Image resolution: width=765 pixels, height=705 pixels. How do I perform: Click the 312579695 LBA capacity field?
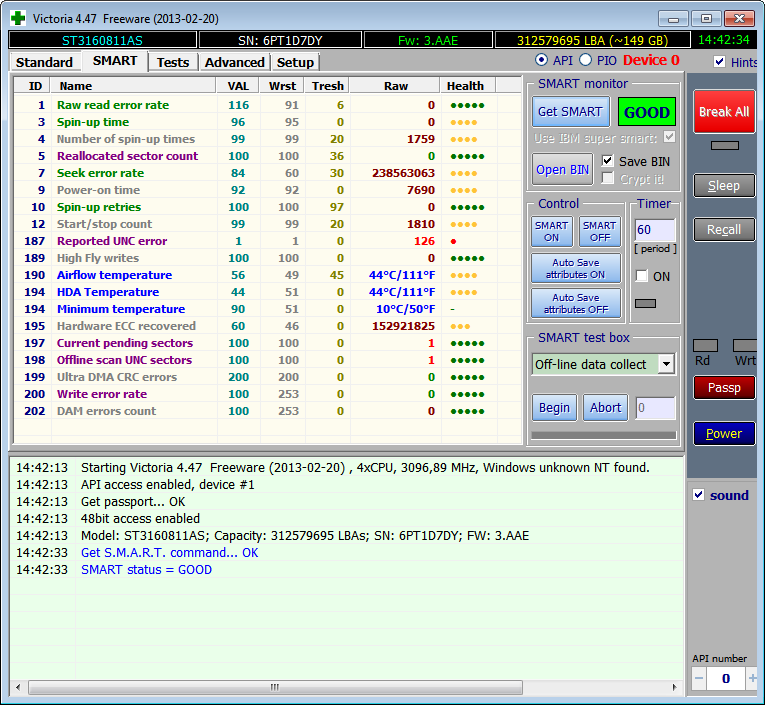(x=592, y=40)
